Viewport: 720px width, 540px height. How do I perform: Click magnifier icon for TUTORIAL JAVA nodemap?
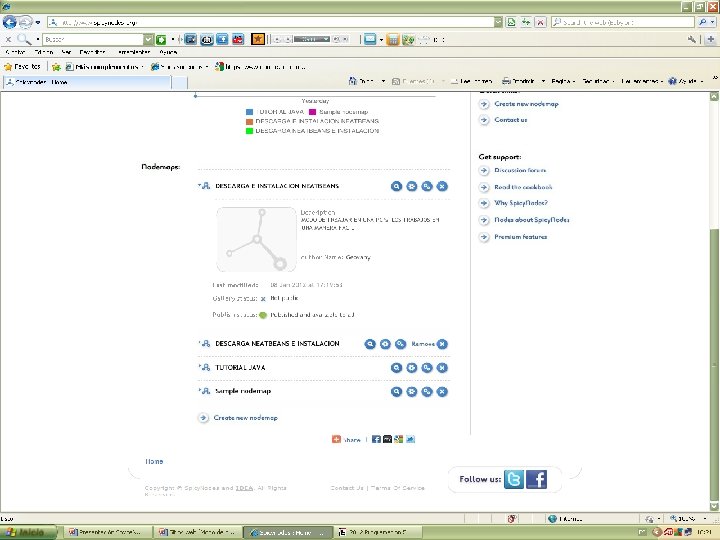[396, 368]
